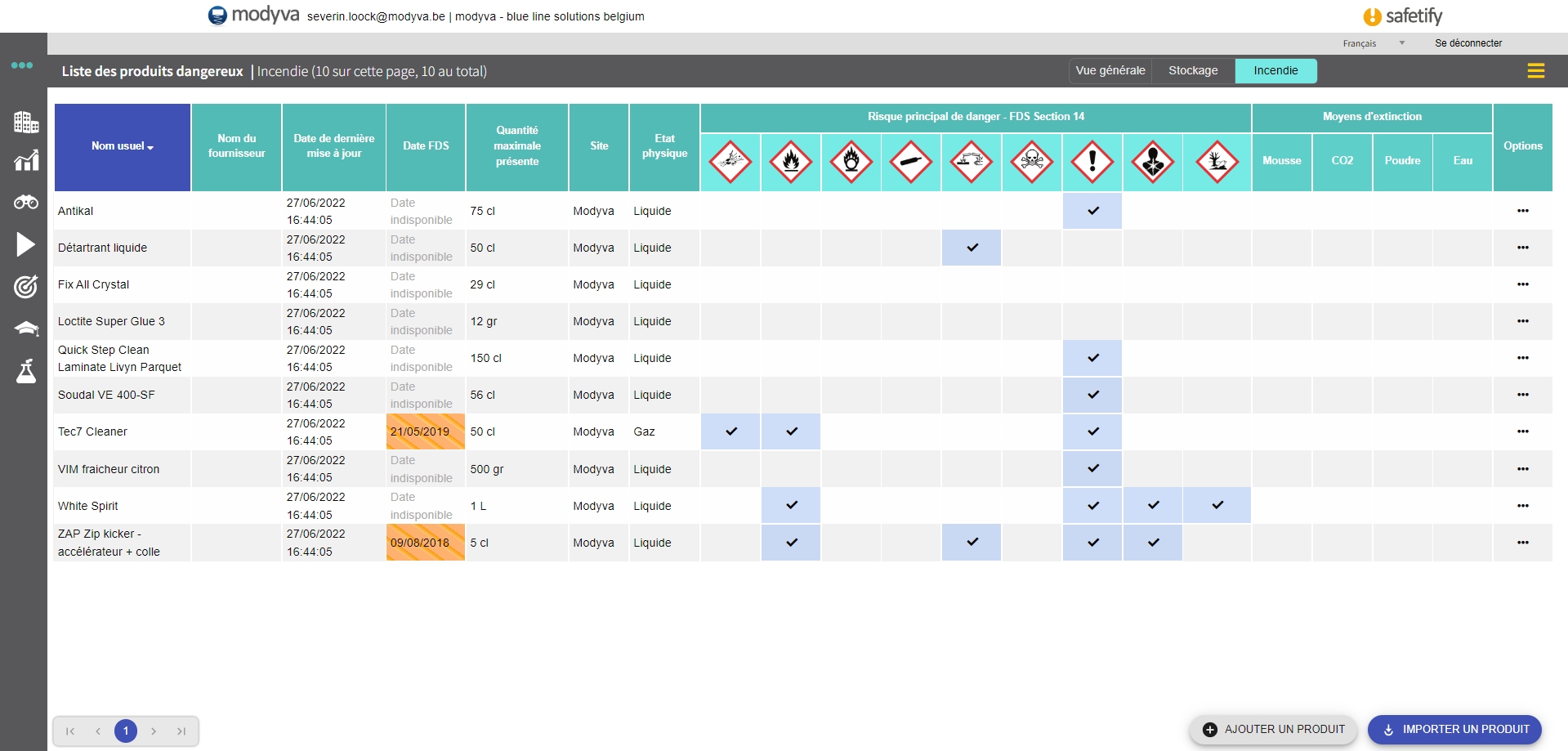Open the bar chart statistics sidebar icon
1568x751 pixels.
26,161
